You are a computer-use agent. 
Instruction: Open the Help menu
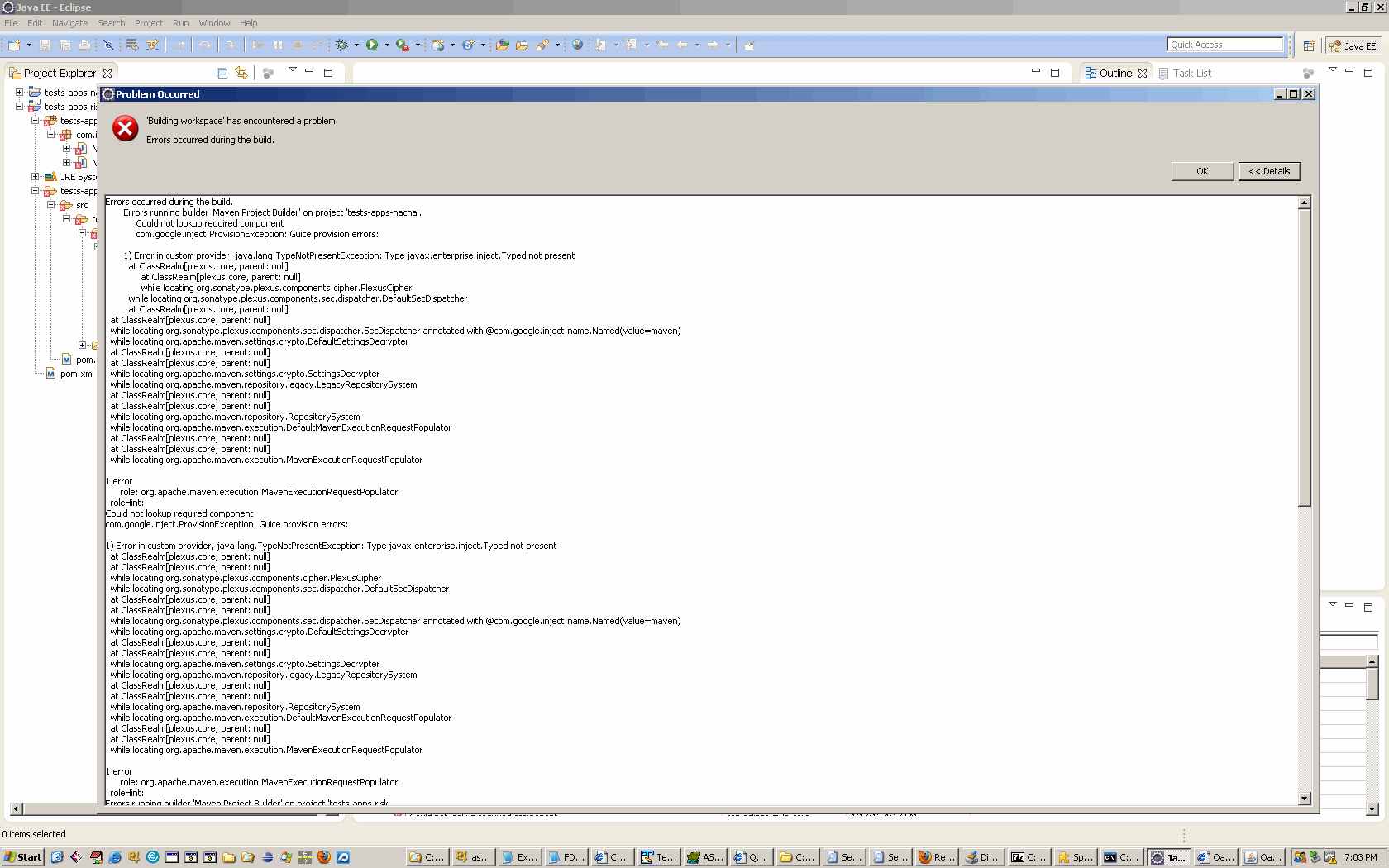pyautogui.click(x=249, y=23)
